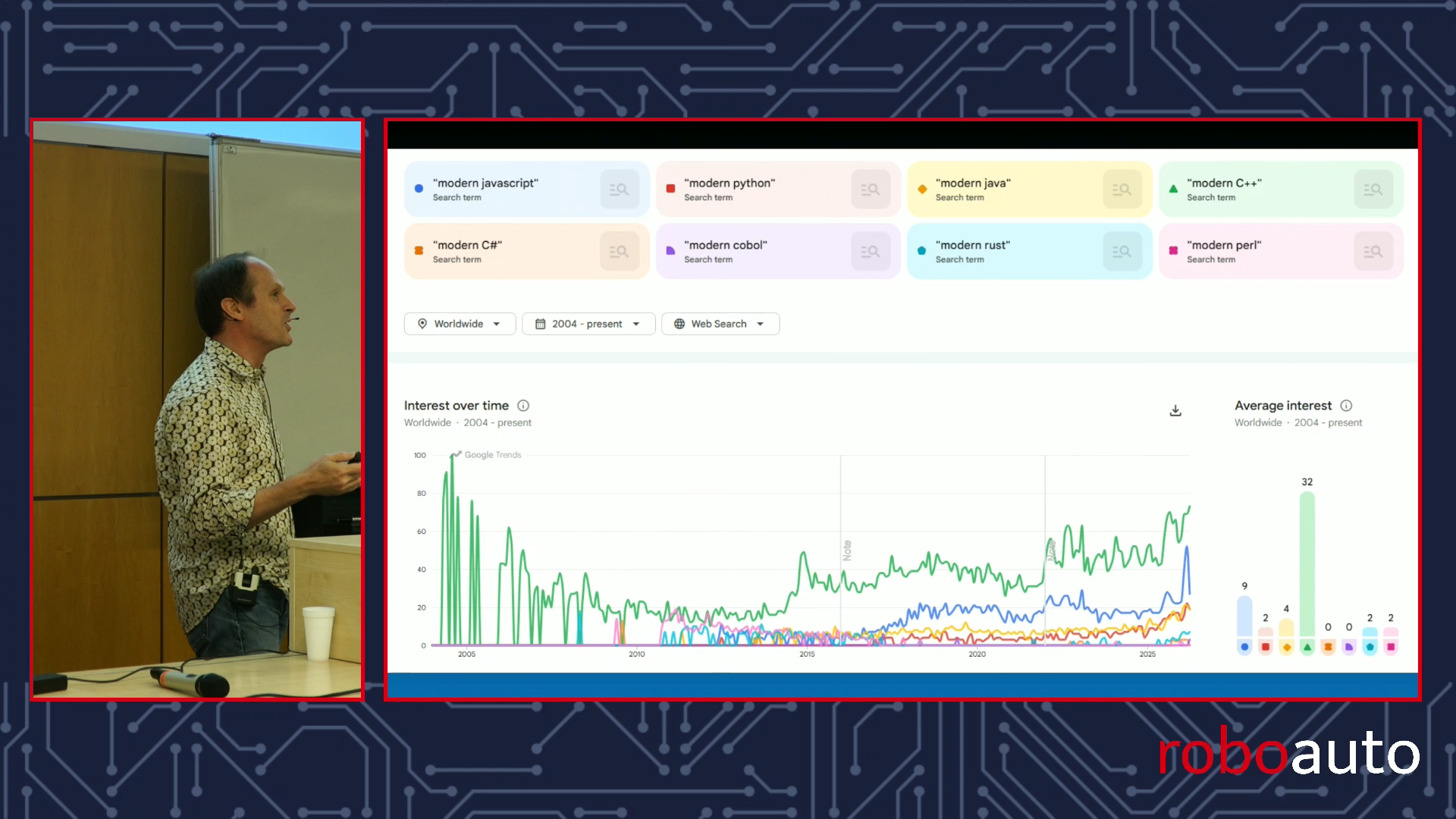Open explore icon for "modern java" term
Screen dimensions: 1456x819
tap(1122, 190)
